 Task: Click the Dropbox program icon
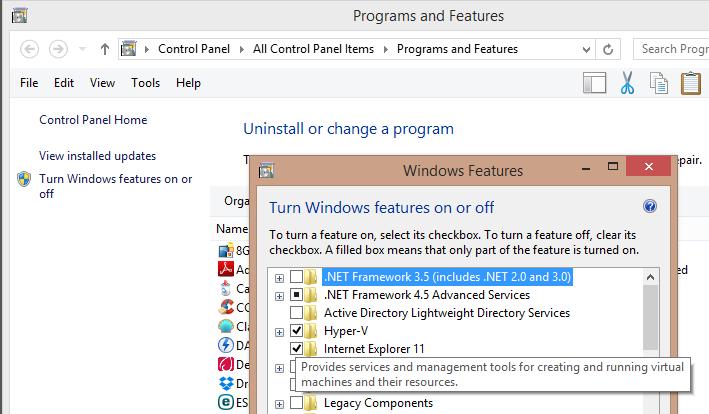(226, 383)
